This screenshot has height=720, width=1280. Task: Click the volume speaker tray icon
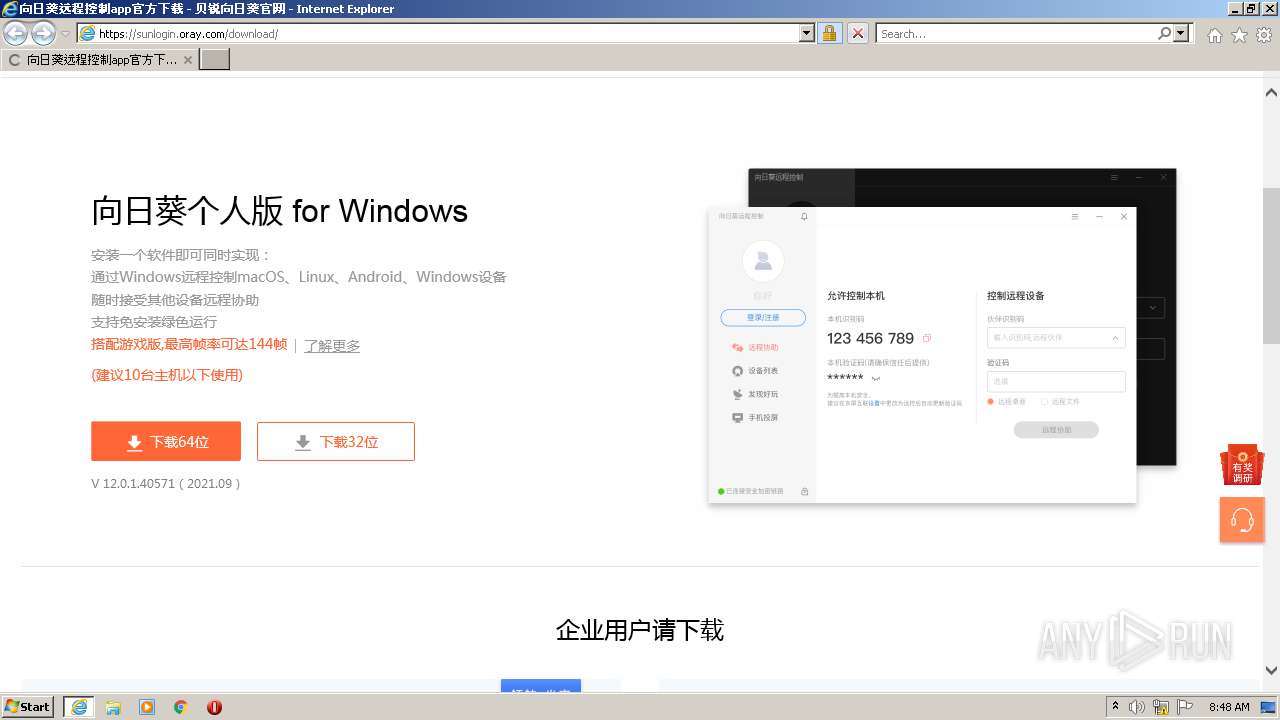[1137, 707]
